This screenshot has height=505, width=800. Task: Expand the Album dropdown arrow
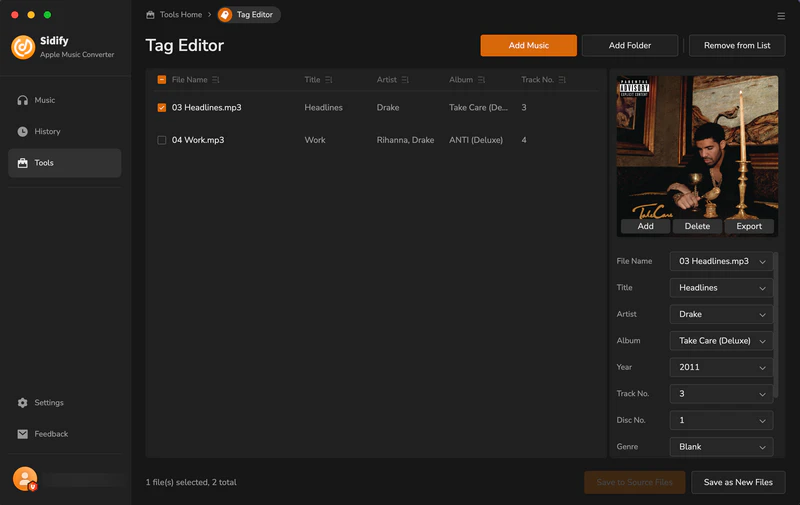762,341
